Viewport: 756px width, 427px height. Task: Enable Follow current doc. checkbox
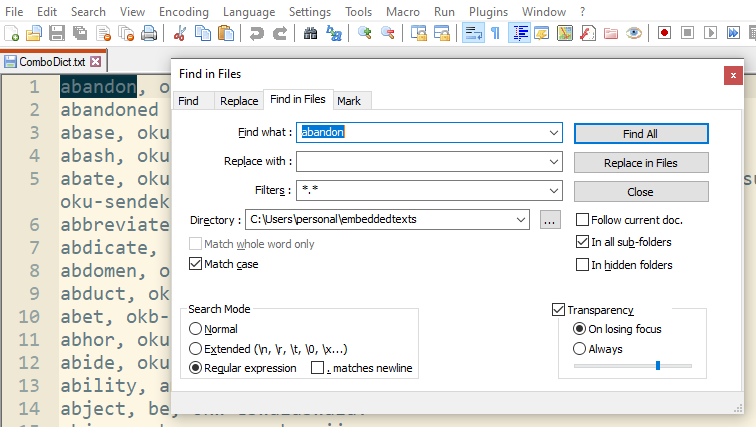582,220
